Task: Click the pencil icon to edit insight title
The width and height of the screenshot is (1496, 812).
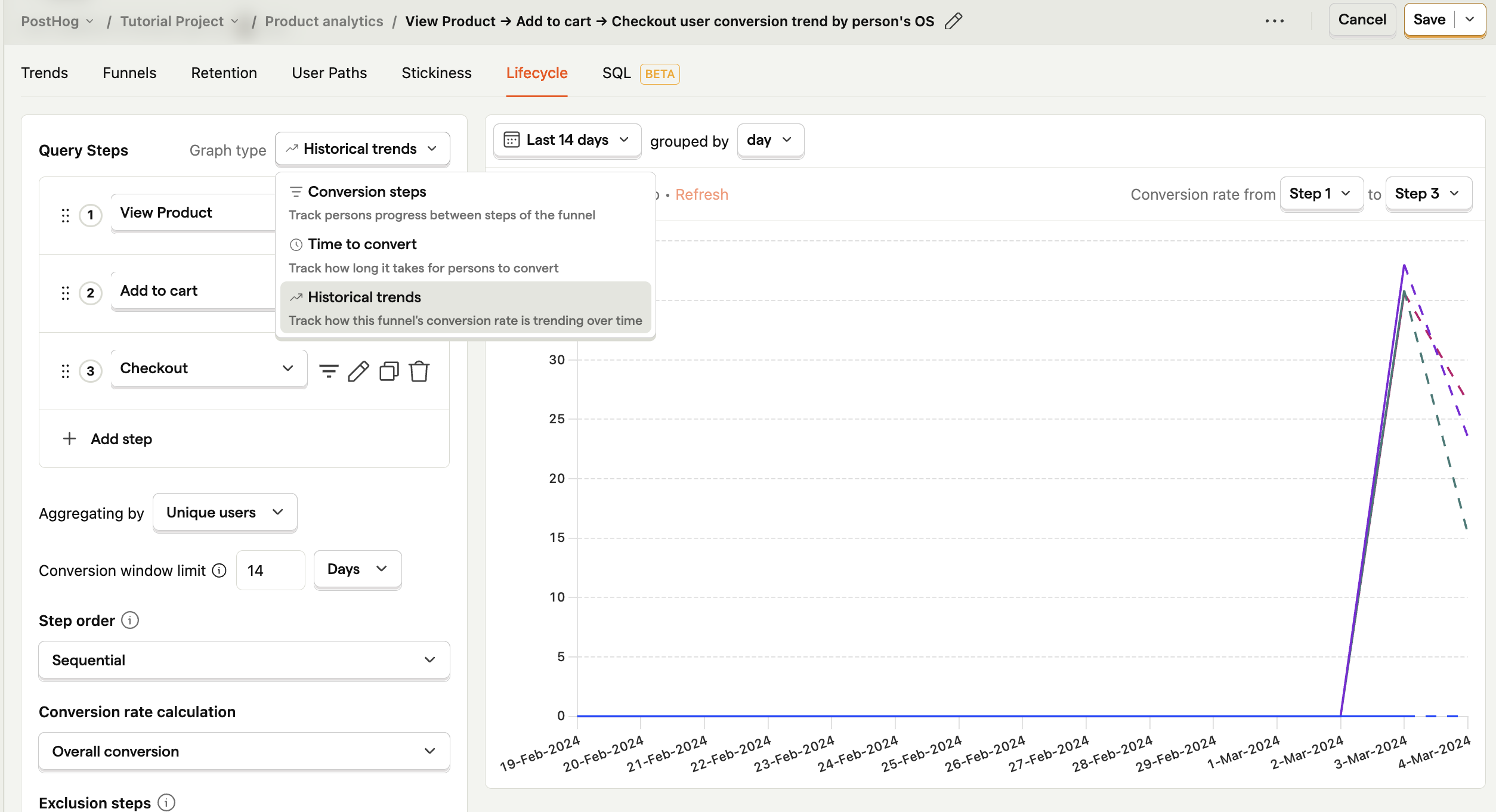Action: pyautogui.click(x=953, y=21)
